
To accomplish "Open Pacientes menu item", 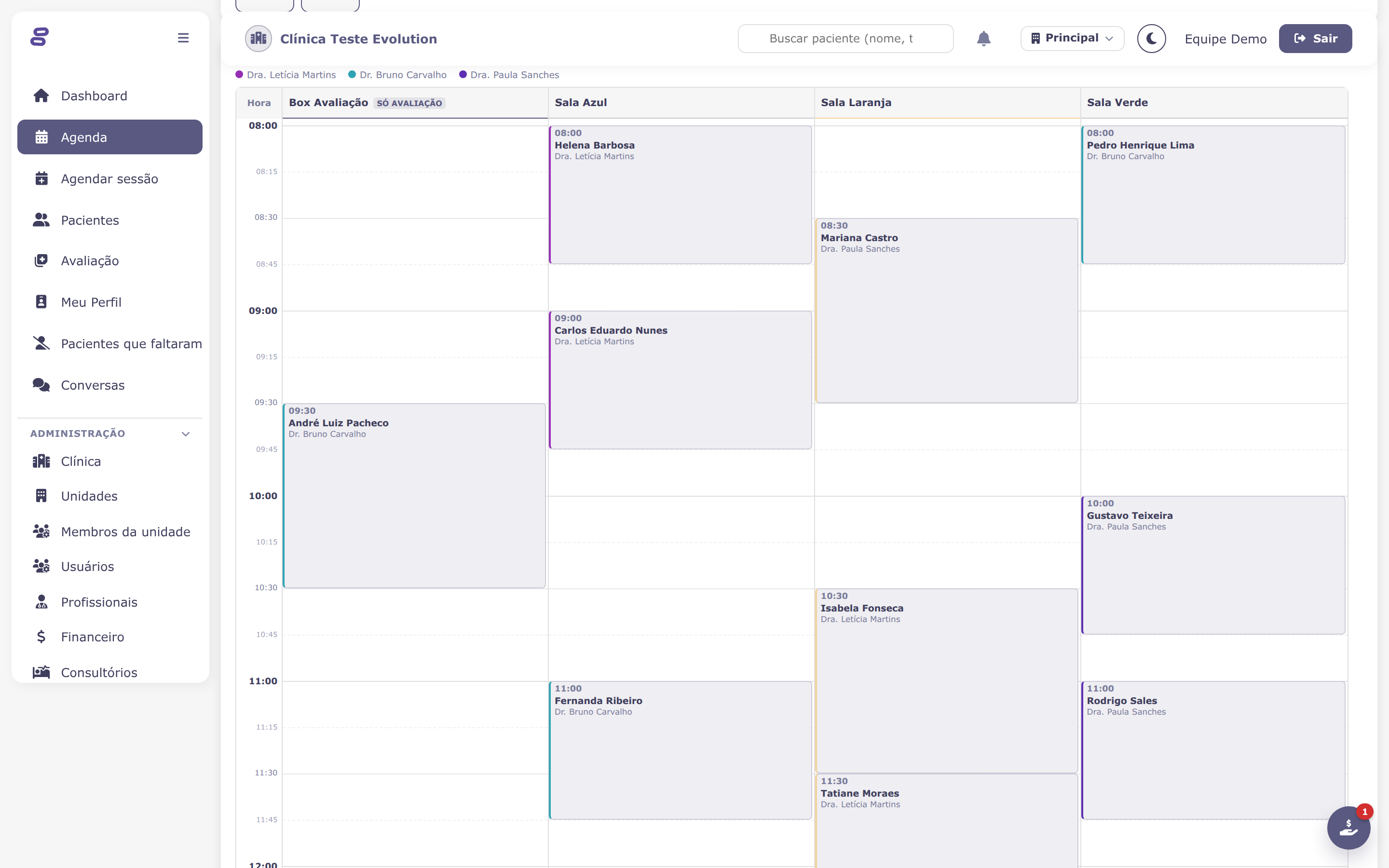I will tap(109, 220).
